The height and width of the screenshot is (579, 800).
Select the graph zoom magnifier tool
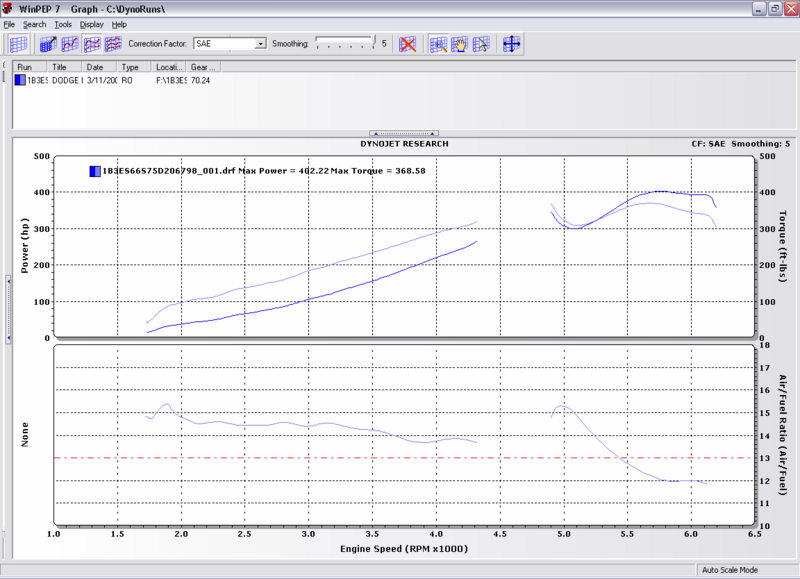tap(438, 43)
